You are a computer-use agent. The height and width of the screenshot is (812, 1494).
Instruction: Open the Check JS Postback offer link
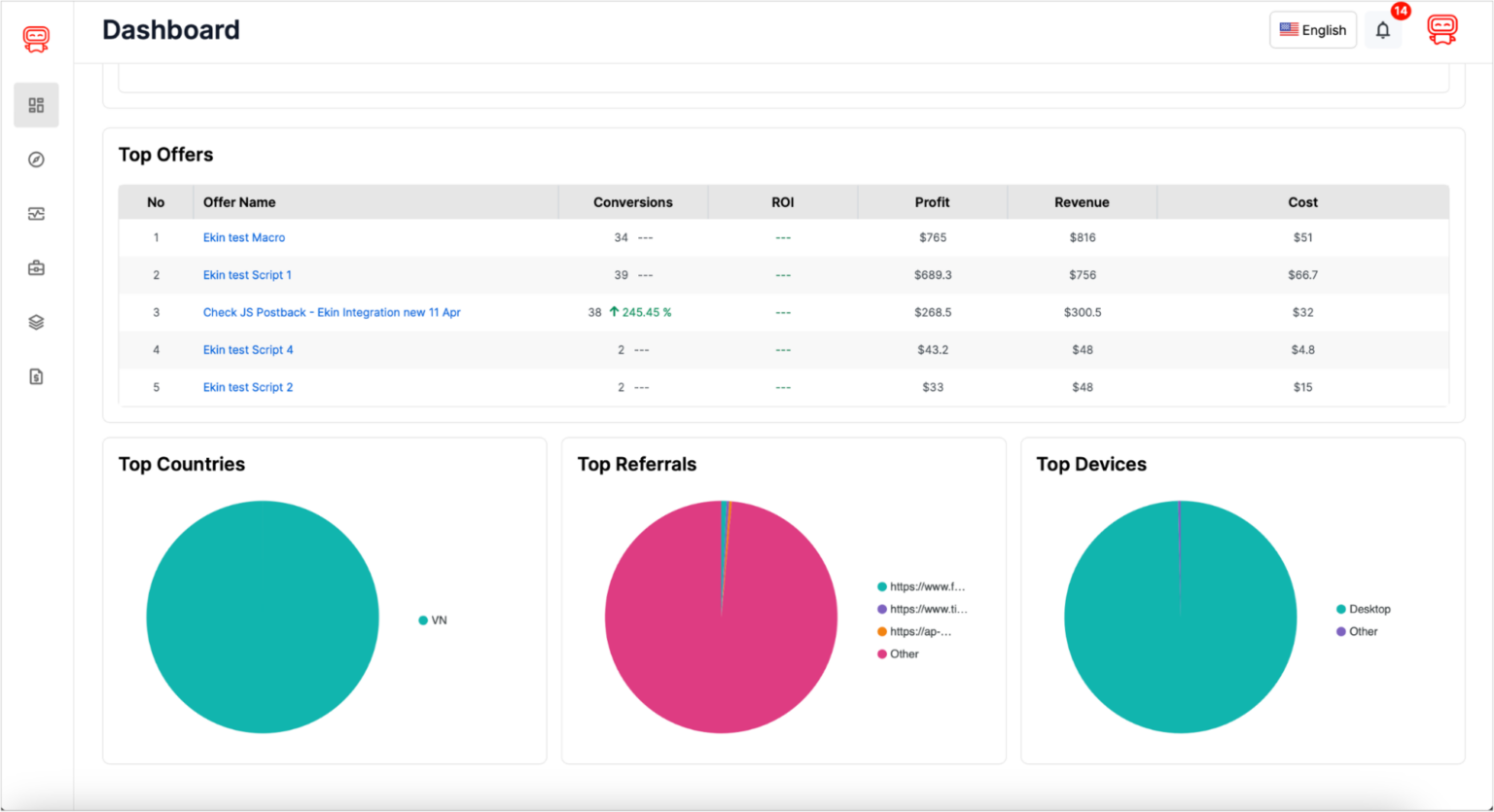click(332, 312)
